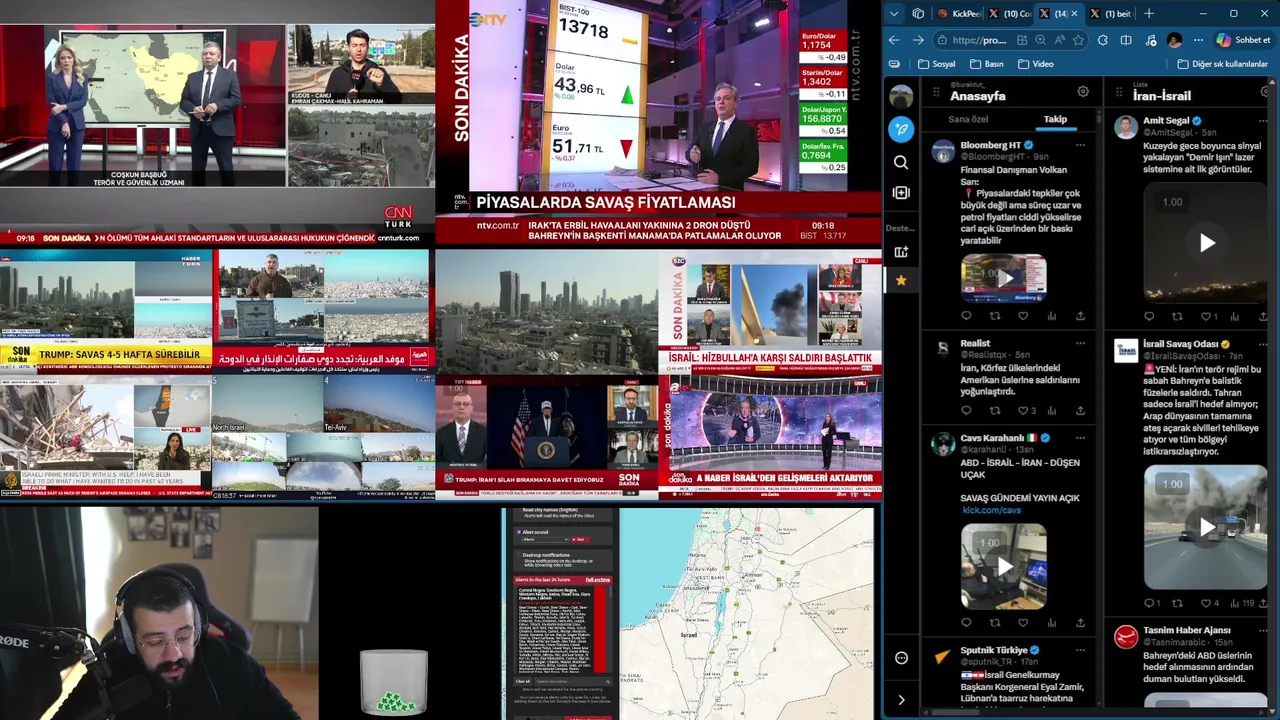This screenshot has height=720, width=1280.
Task: Open the Video bookmarks folder
Action: point(1035,64)
